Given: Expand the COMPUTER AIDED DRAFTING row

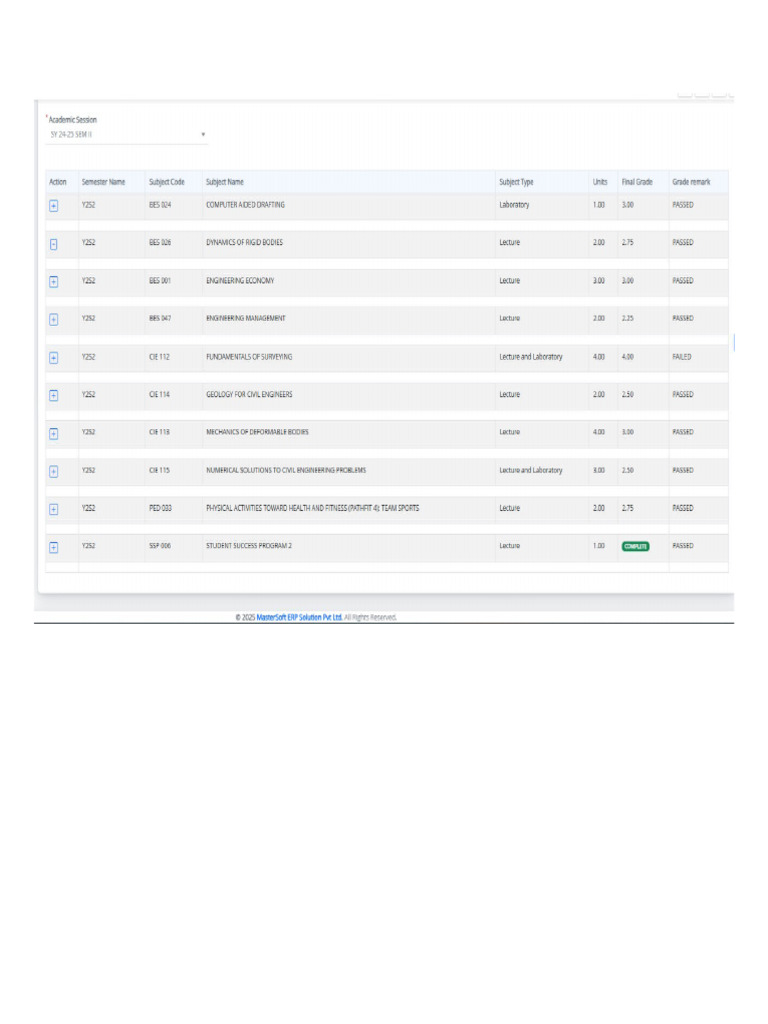Looking at the screenshot, I should point(54,206).
